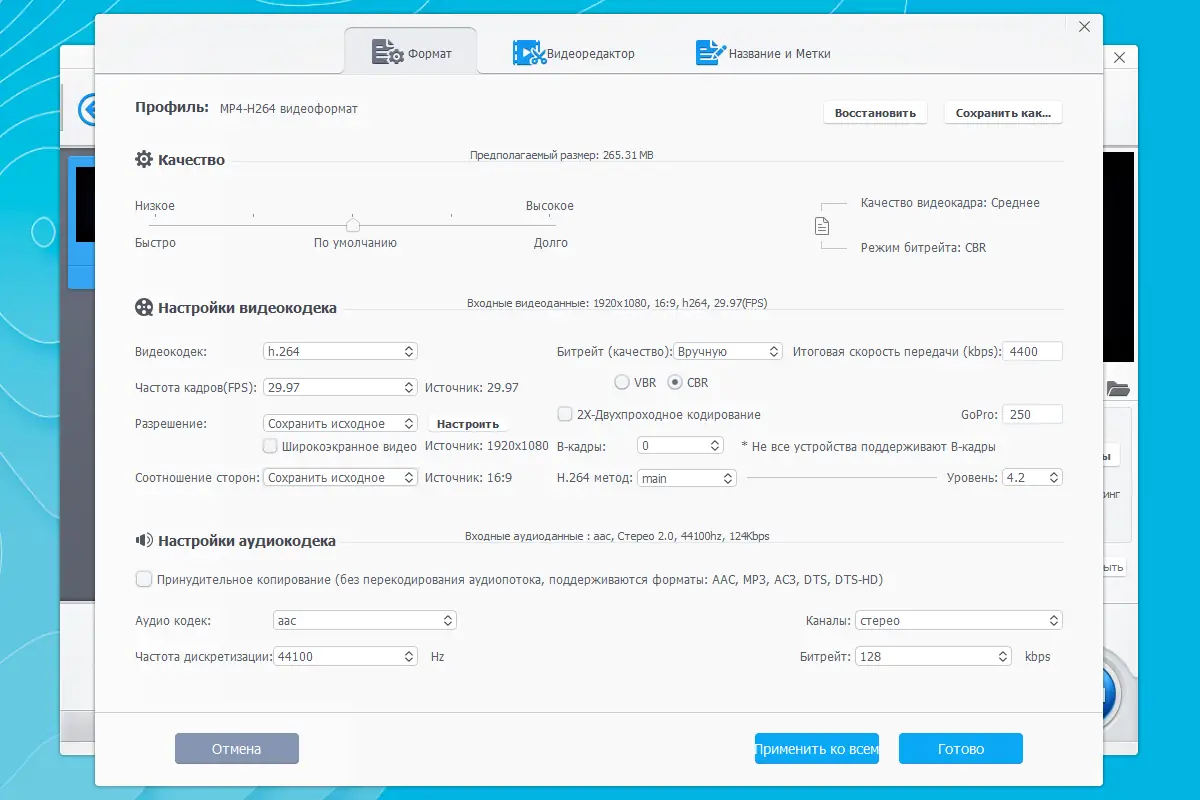This screenshot has height=800, width=1200.
Task: Click the document icon near Качество видеокадра
Action: pos(822,226)
